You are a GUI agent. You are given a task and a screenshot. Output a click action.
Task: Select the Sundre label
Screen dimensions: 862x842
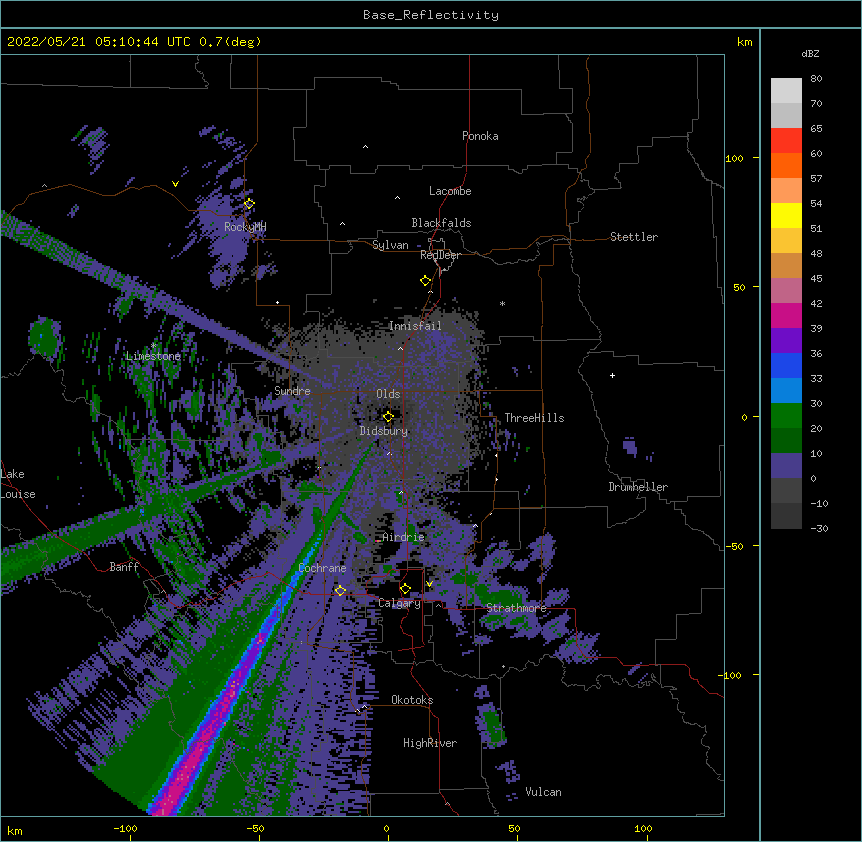[292, 391]
